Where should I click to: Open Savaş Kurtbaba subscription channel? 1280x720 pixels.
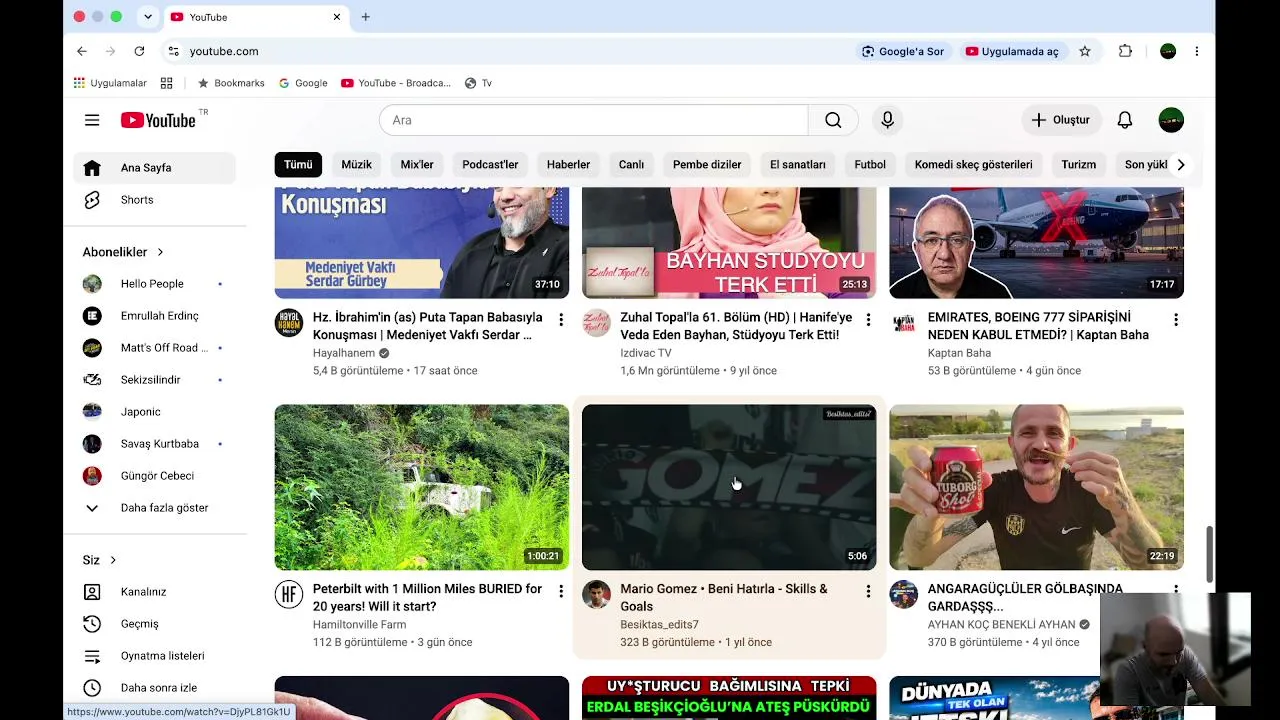pyautogui.click(x=154, y=444)
